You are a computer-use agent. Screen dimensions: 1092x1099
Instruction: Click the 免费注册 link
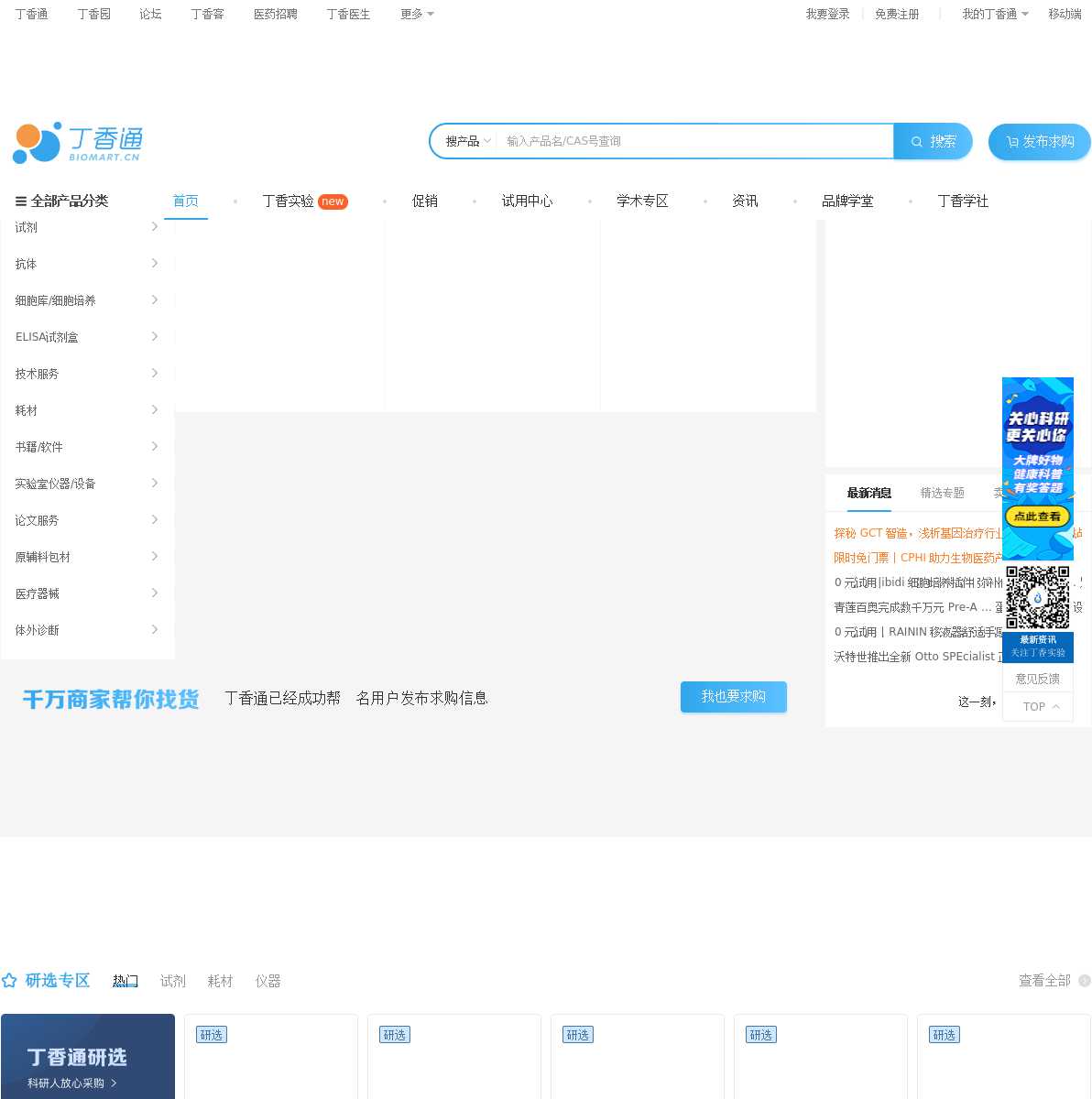point(897,14)
